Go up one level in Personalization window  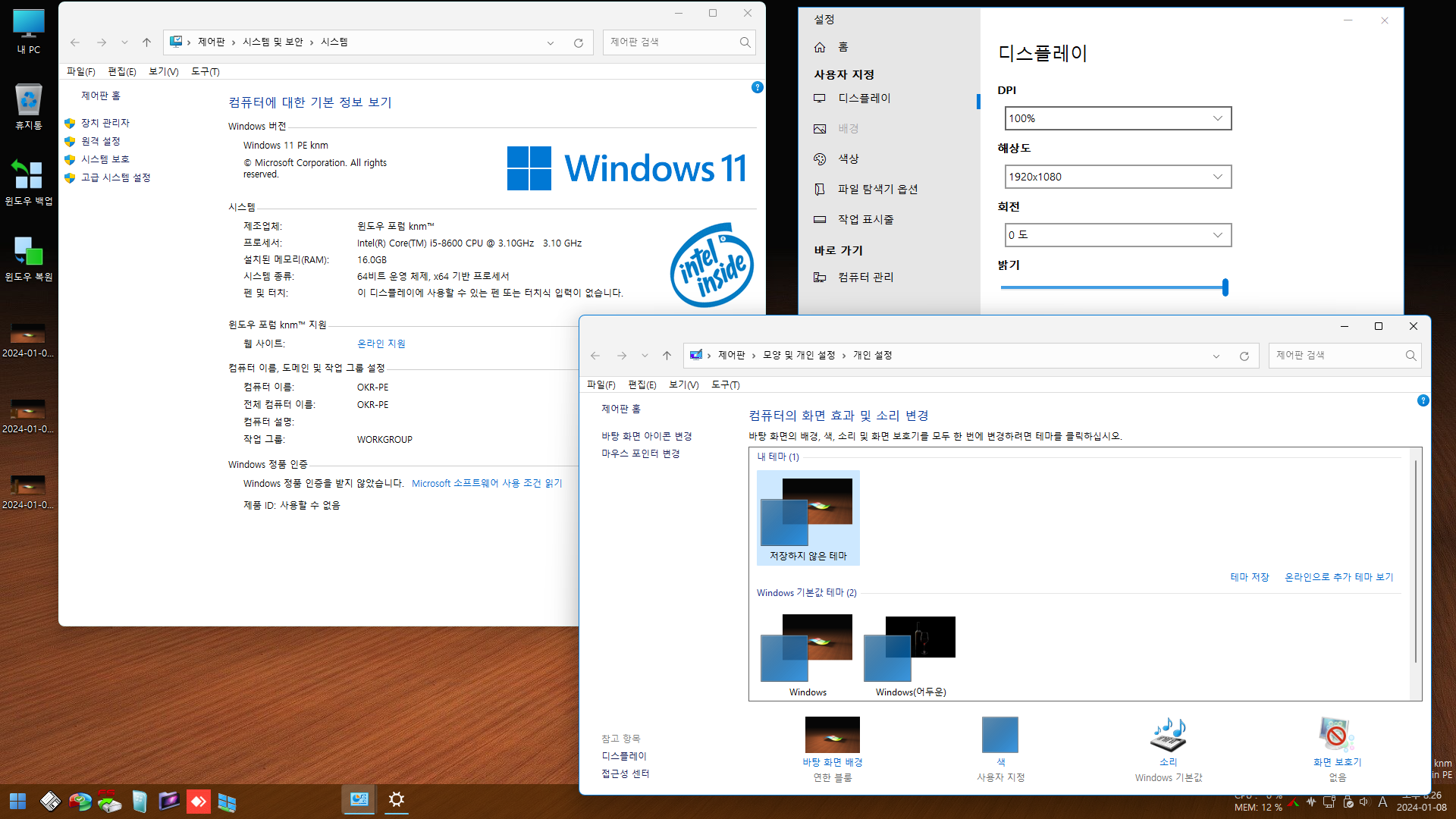click(667, 356)
